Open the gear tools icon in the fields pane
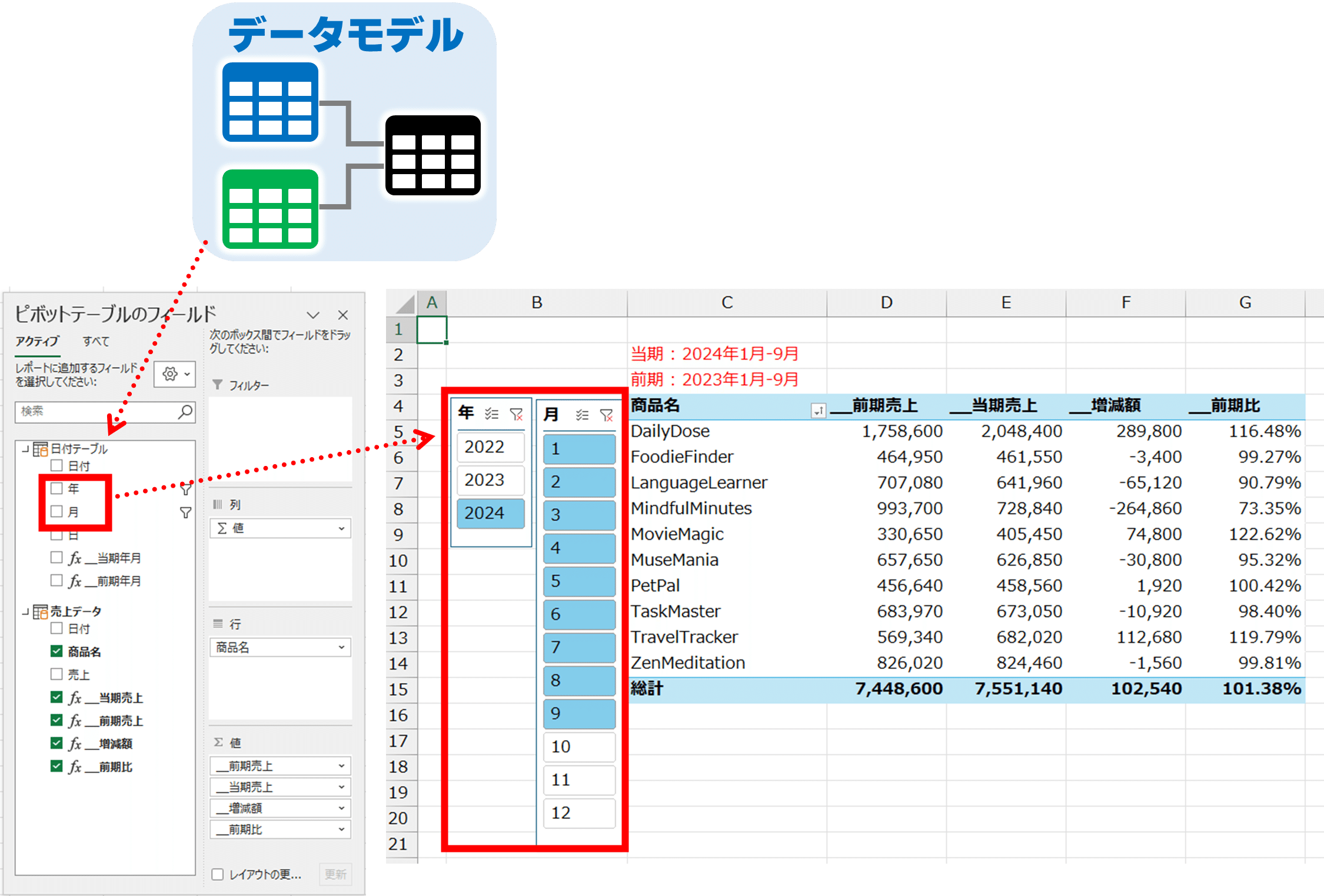The width and height of the screenshot is (1324, 896). tap(170, 374)
